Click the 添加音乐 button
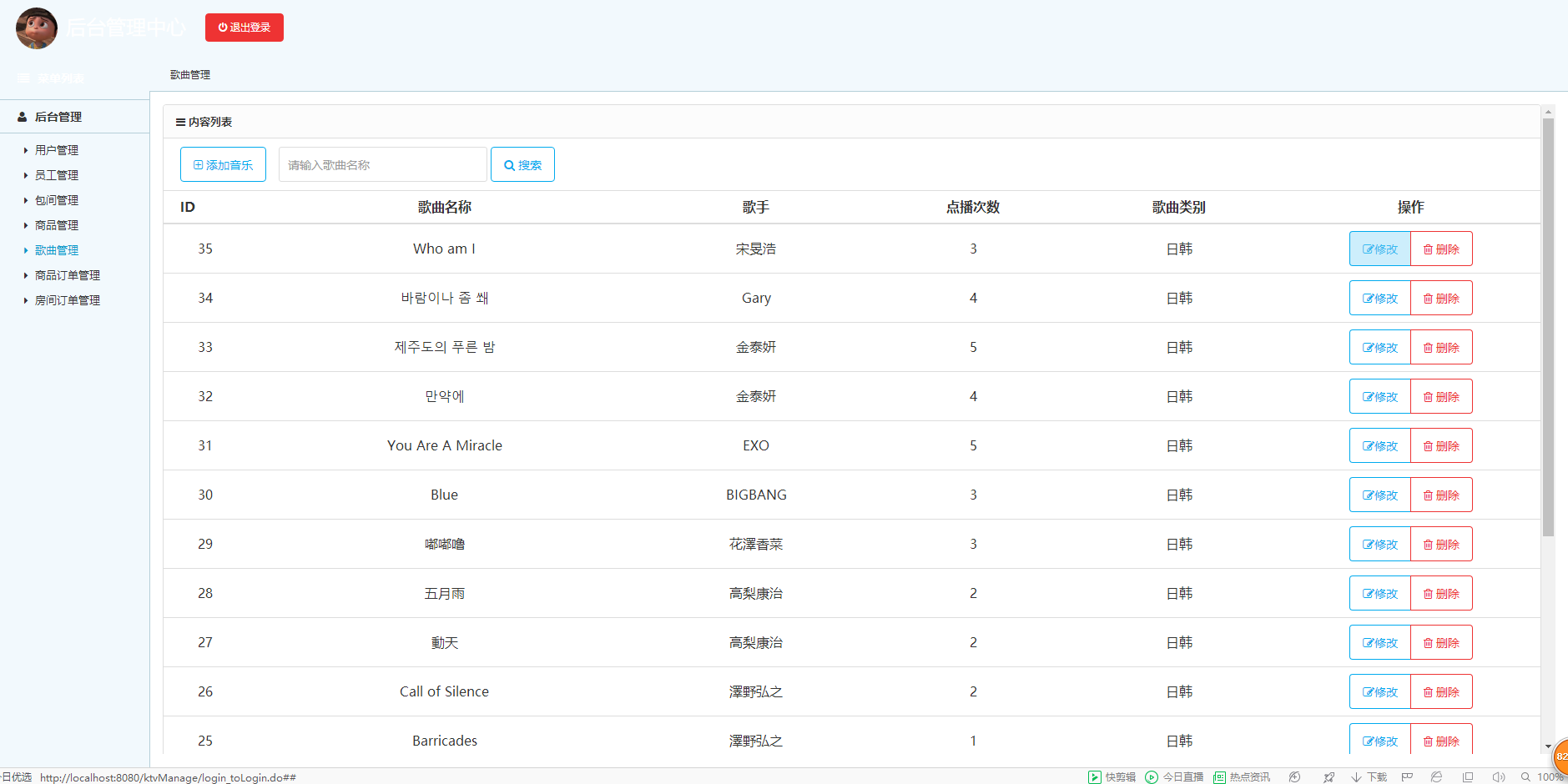 click(x=223, y=164)
